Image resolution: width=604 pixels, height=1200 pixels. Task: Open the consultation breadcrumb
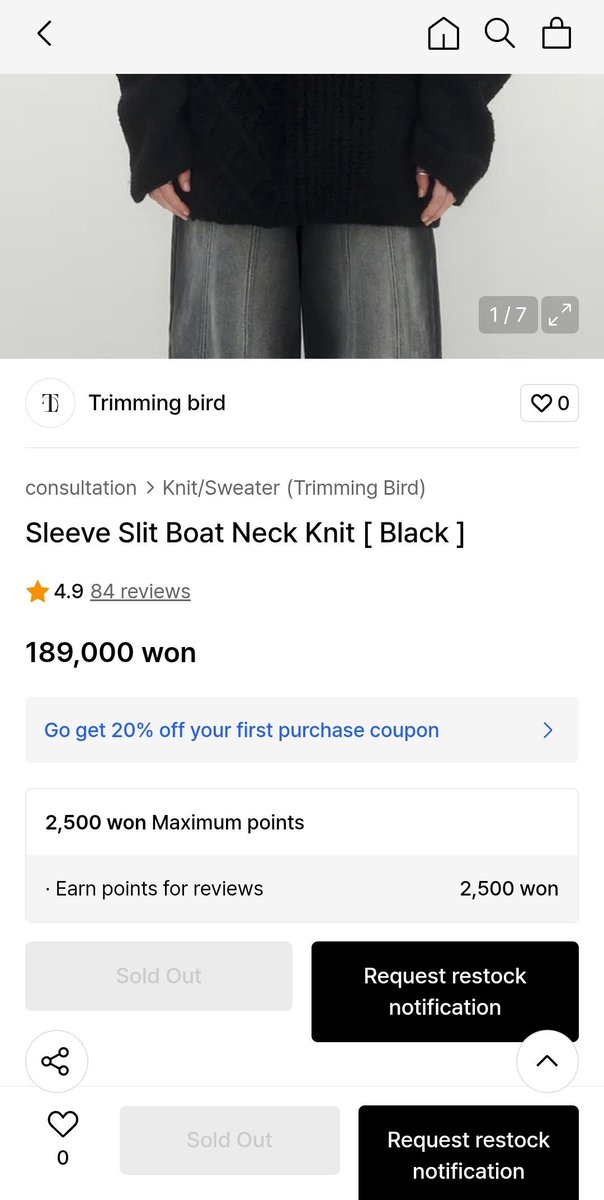pos(81,488)
